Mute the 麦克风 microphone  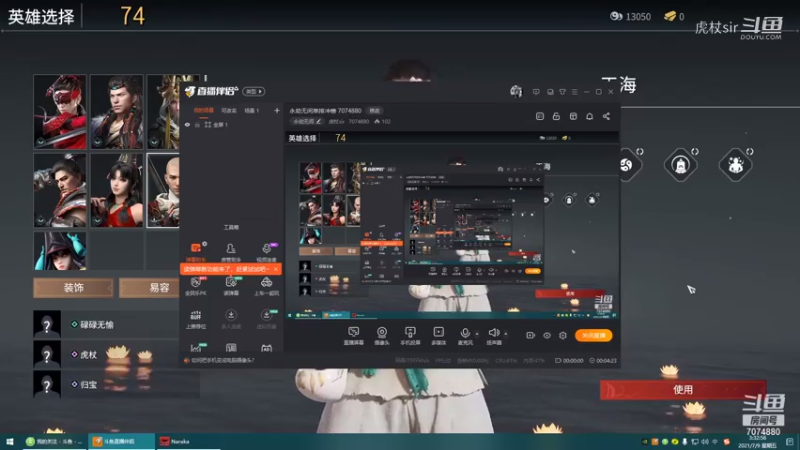coord(465,336)
